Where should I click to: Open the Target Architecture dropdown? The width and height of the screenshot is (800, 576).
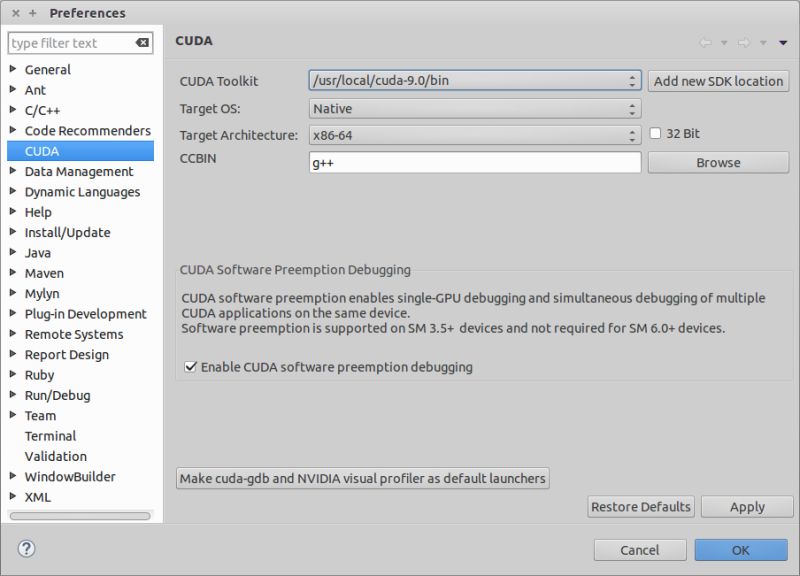tap(631, 132)
